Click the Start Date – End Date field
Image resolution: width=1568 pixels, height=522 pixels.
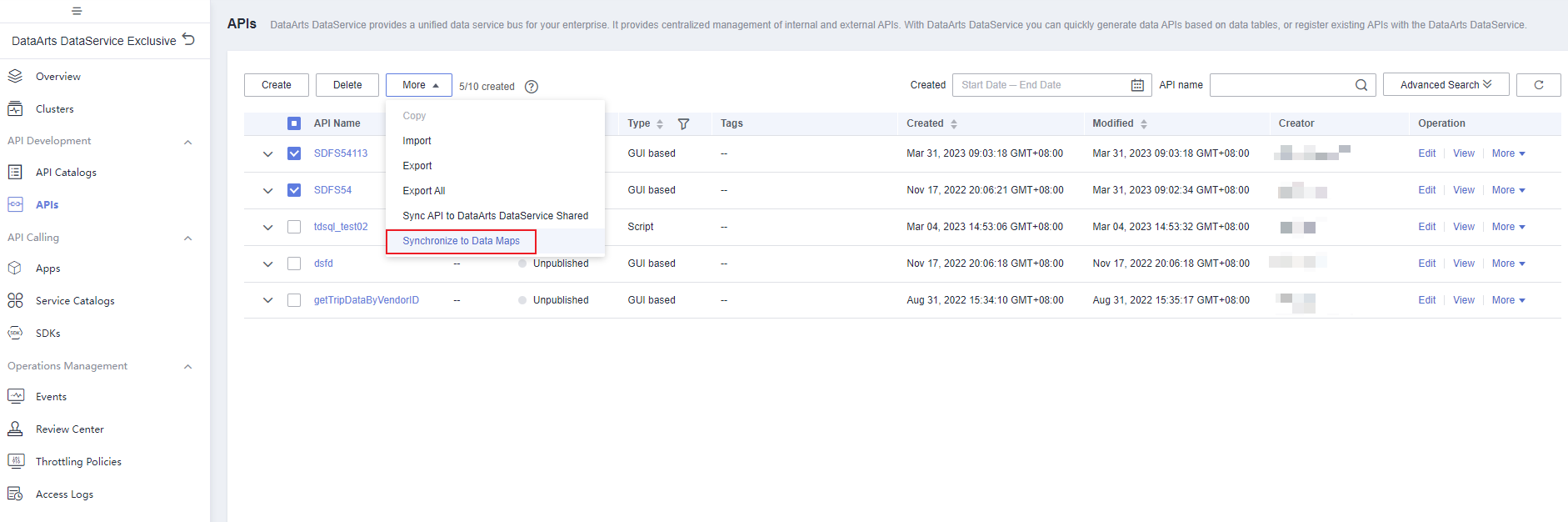click(x=1051, y=85)
